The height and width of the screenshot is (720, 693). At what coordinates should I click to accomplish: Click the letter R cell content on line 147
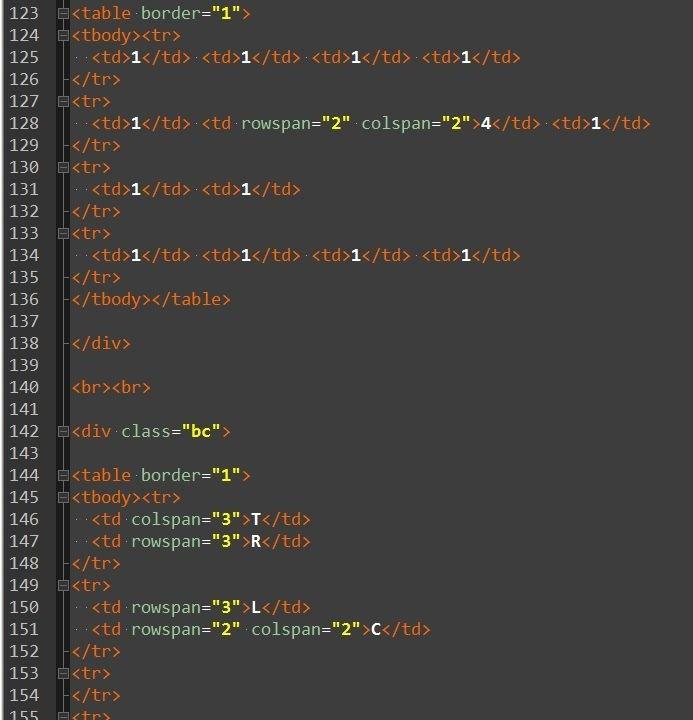coord(256,541)
